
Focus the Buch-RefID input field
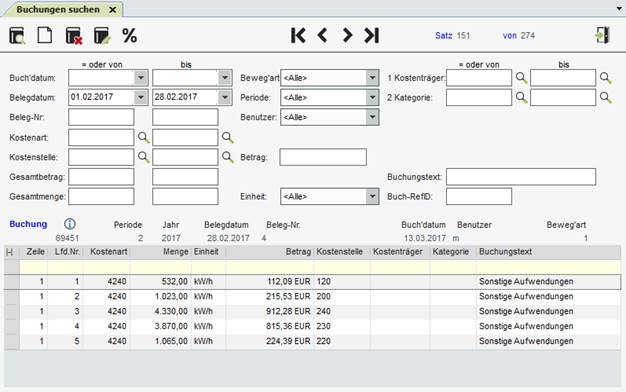[x=479, y=196]
